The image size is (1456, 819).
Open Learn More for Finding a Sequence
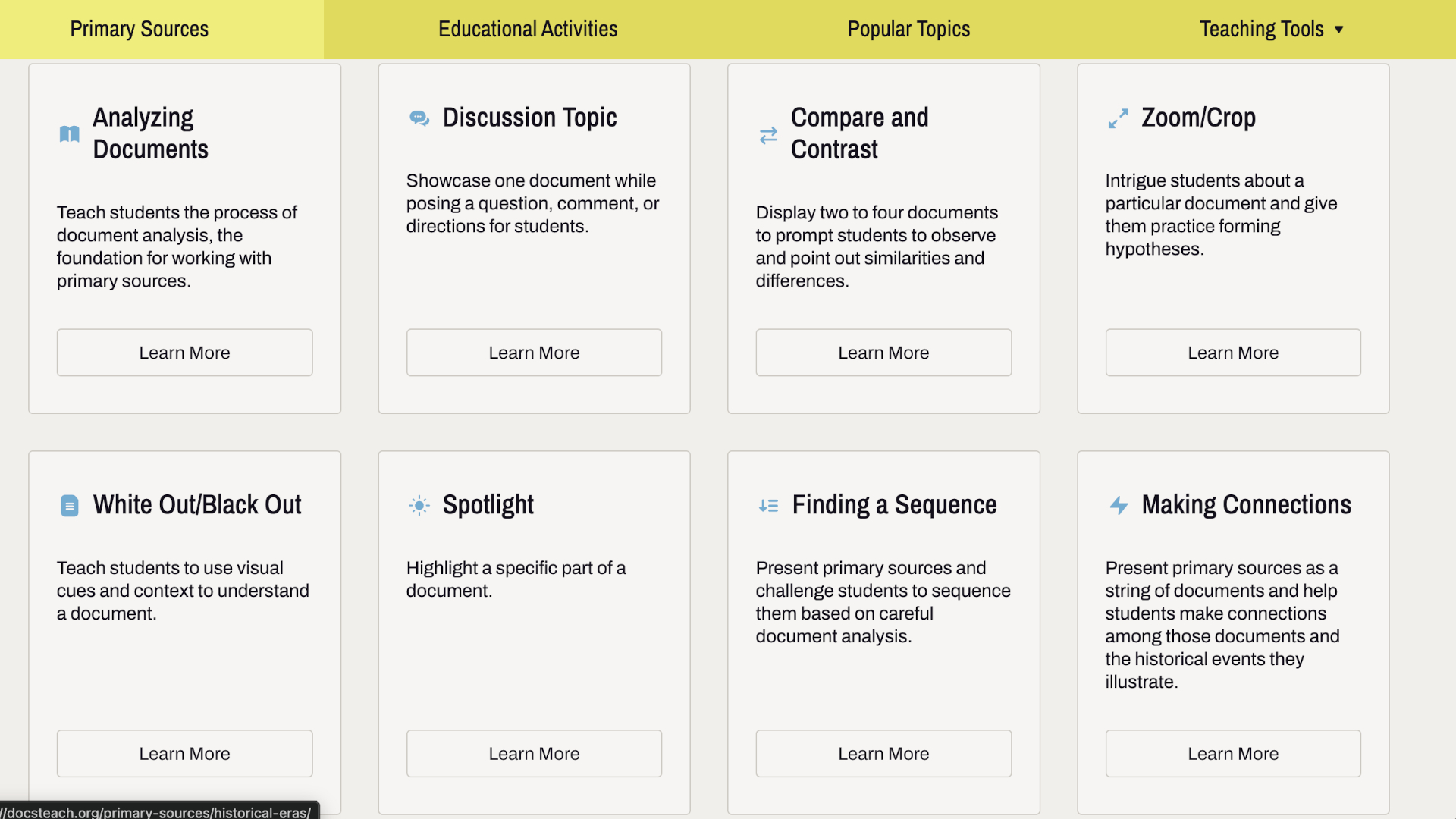883,754
